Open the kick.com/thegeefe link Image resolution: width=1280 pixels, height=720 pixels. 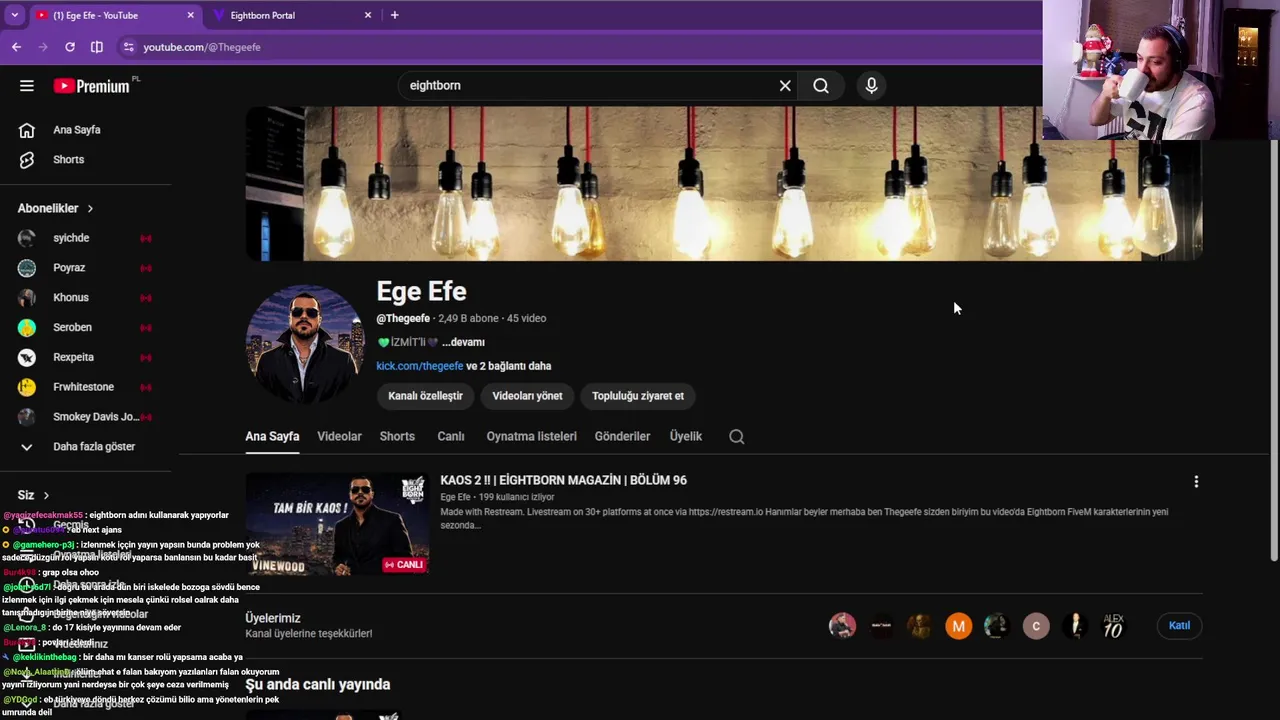coord(420,366)
